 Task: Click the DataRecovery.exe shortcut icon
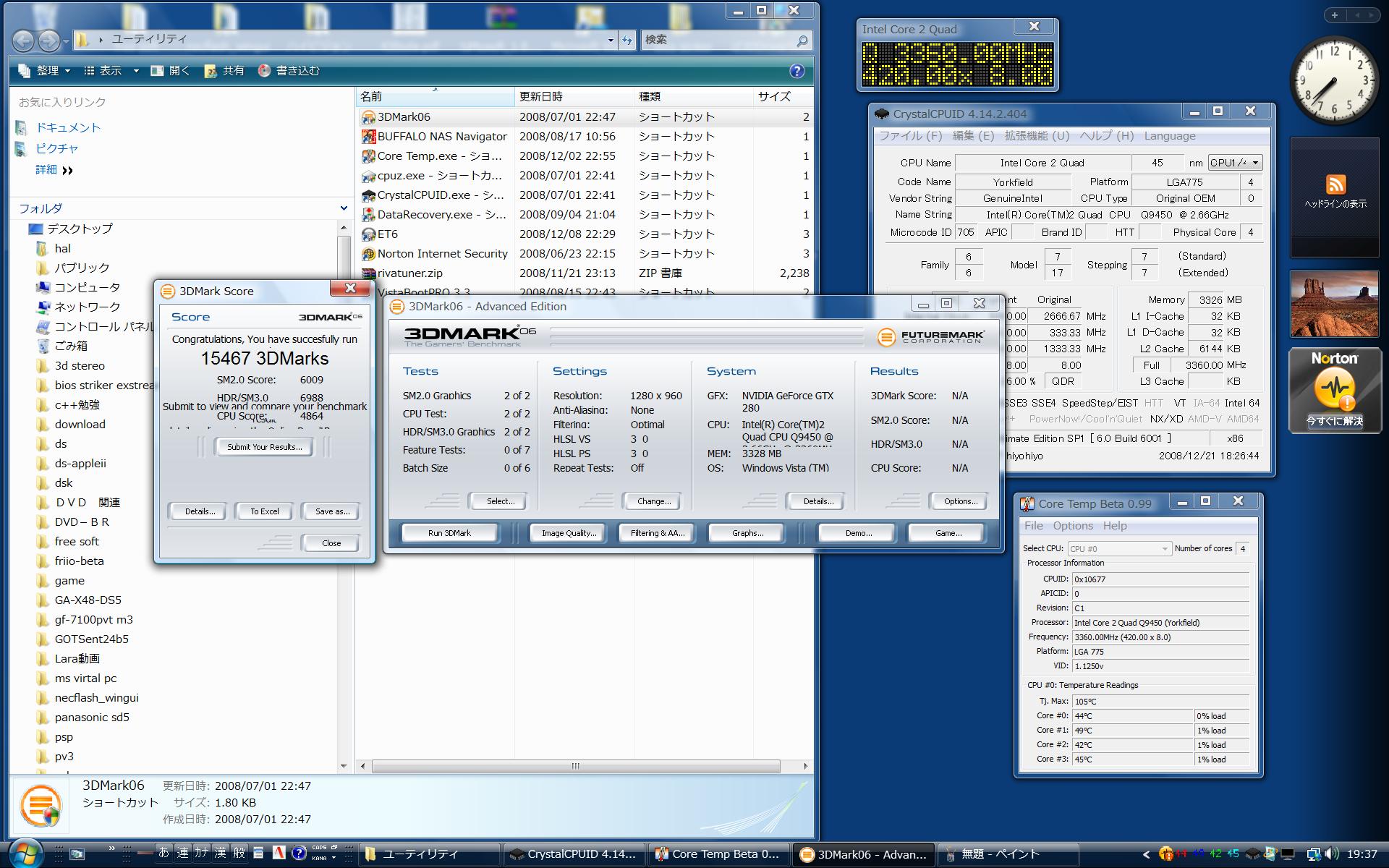368,215
